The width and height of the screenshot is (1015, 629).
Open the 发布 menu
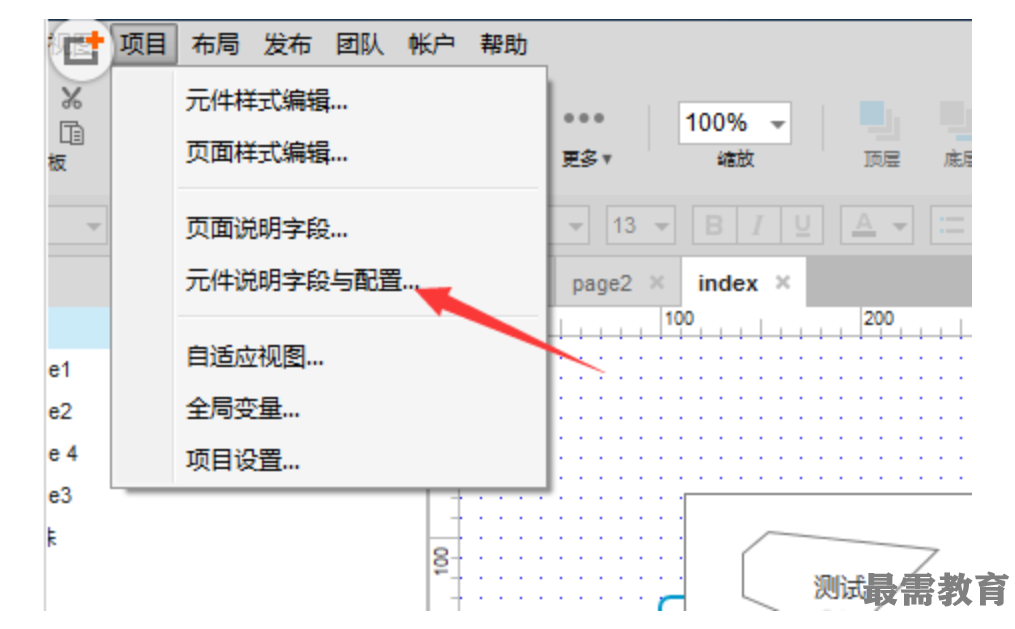(x=287, y=45)
